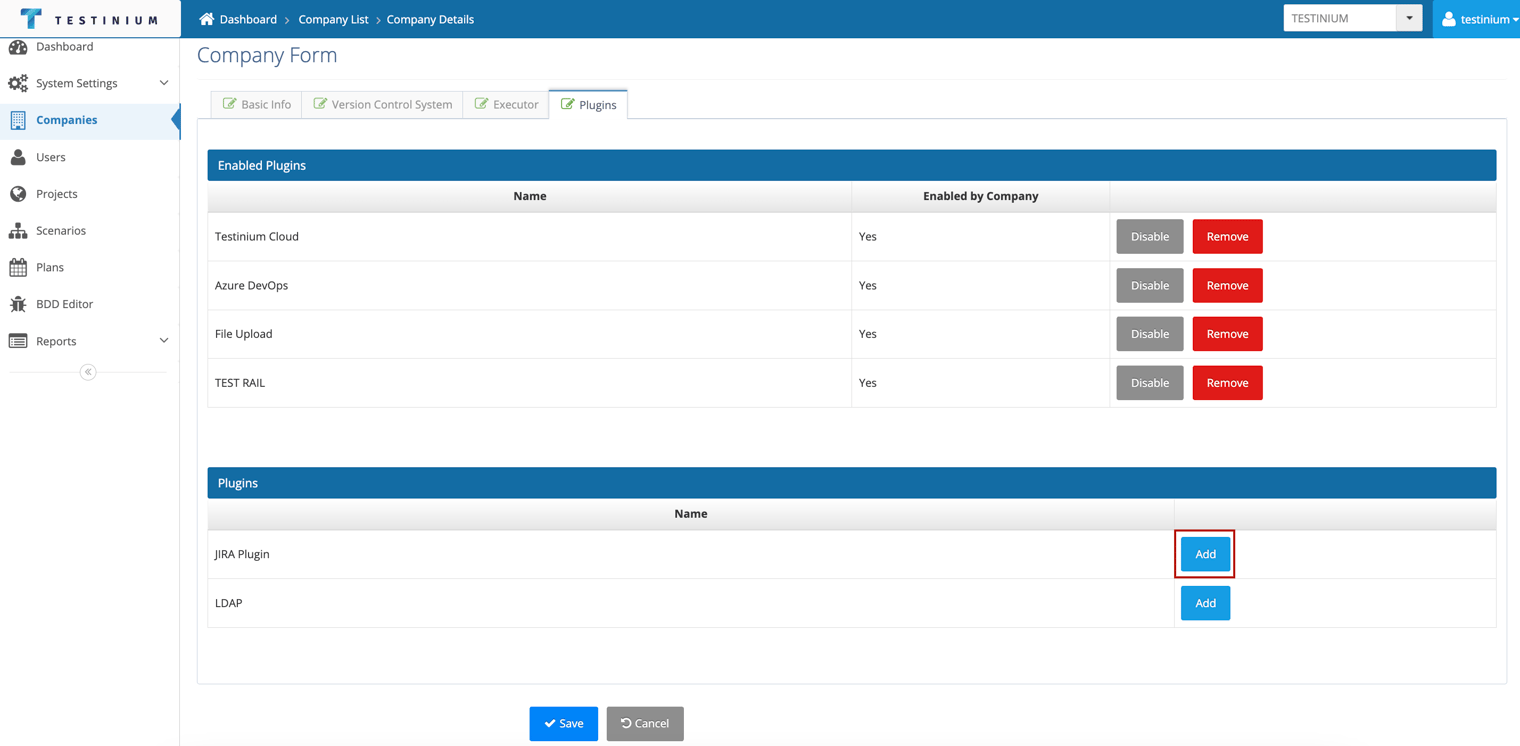Switch to the Executor tab

[x=506, y=104]
